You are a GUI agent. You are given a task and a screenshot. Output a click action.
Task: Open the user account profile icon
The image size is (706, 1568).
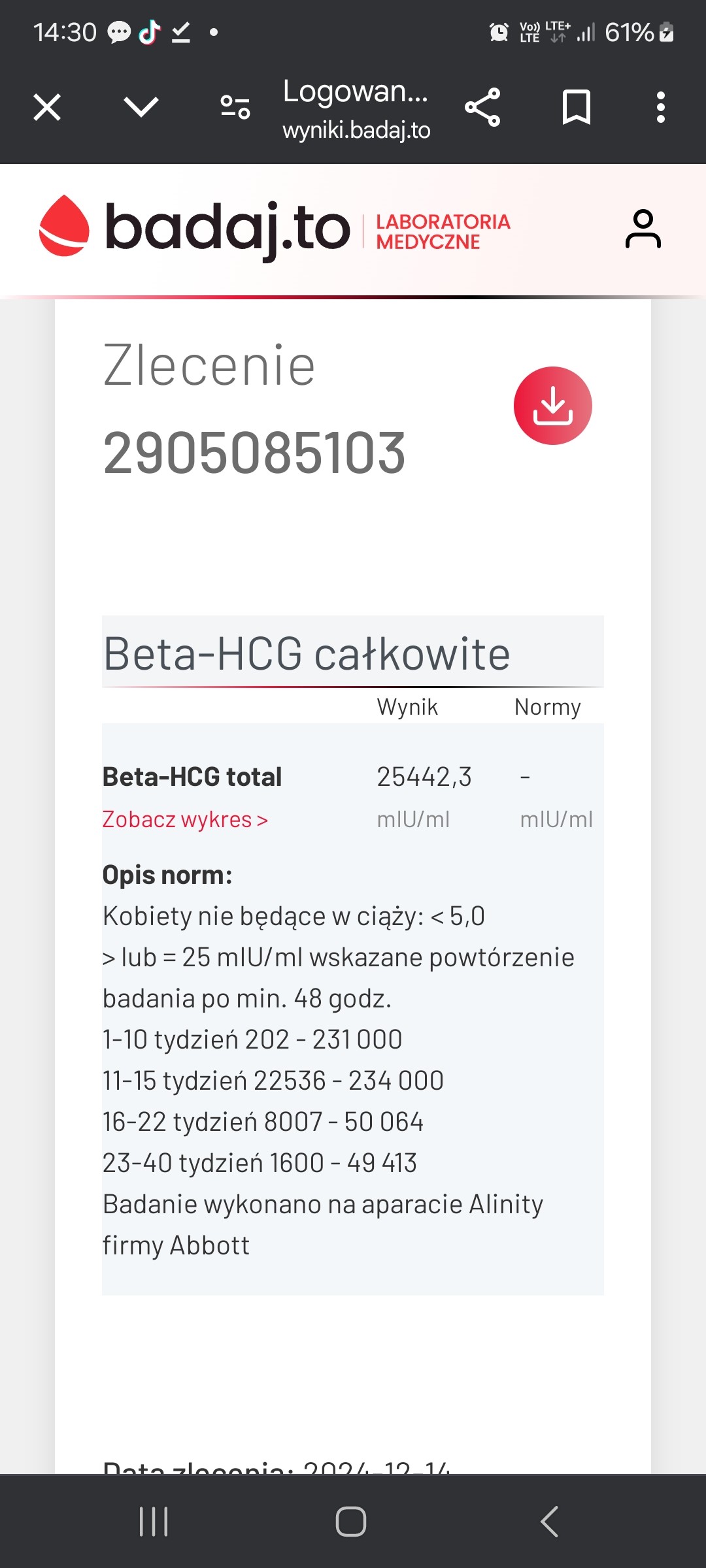643,229
